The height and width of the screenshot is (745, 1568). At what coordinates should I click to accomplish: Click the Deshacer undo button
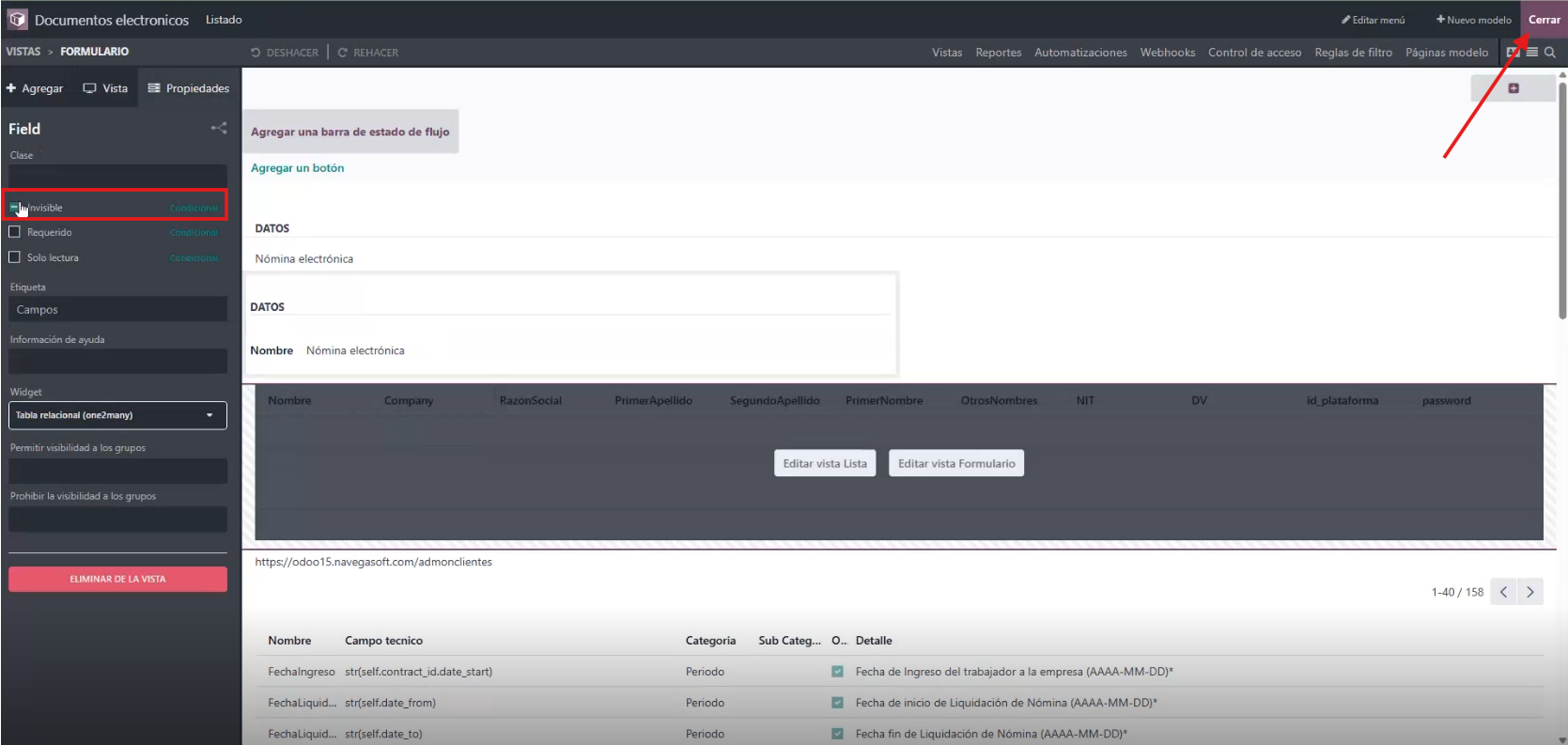(285, 53)
